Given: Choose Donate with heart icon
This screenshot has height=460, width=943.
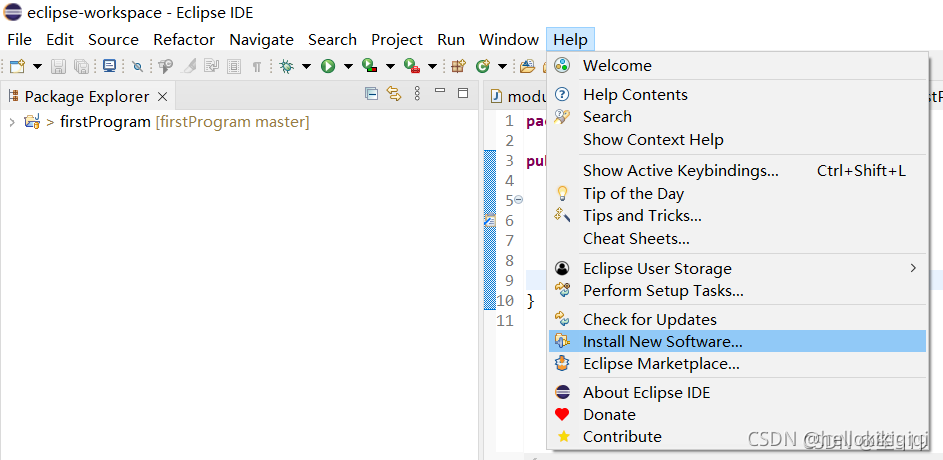Looking at the screenshot, I should (x=737, y=415).
